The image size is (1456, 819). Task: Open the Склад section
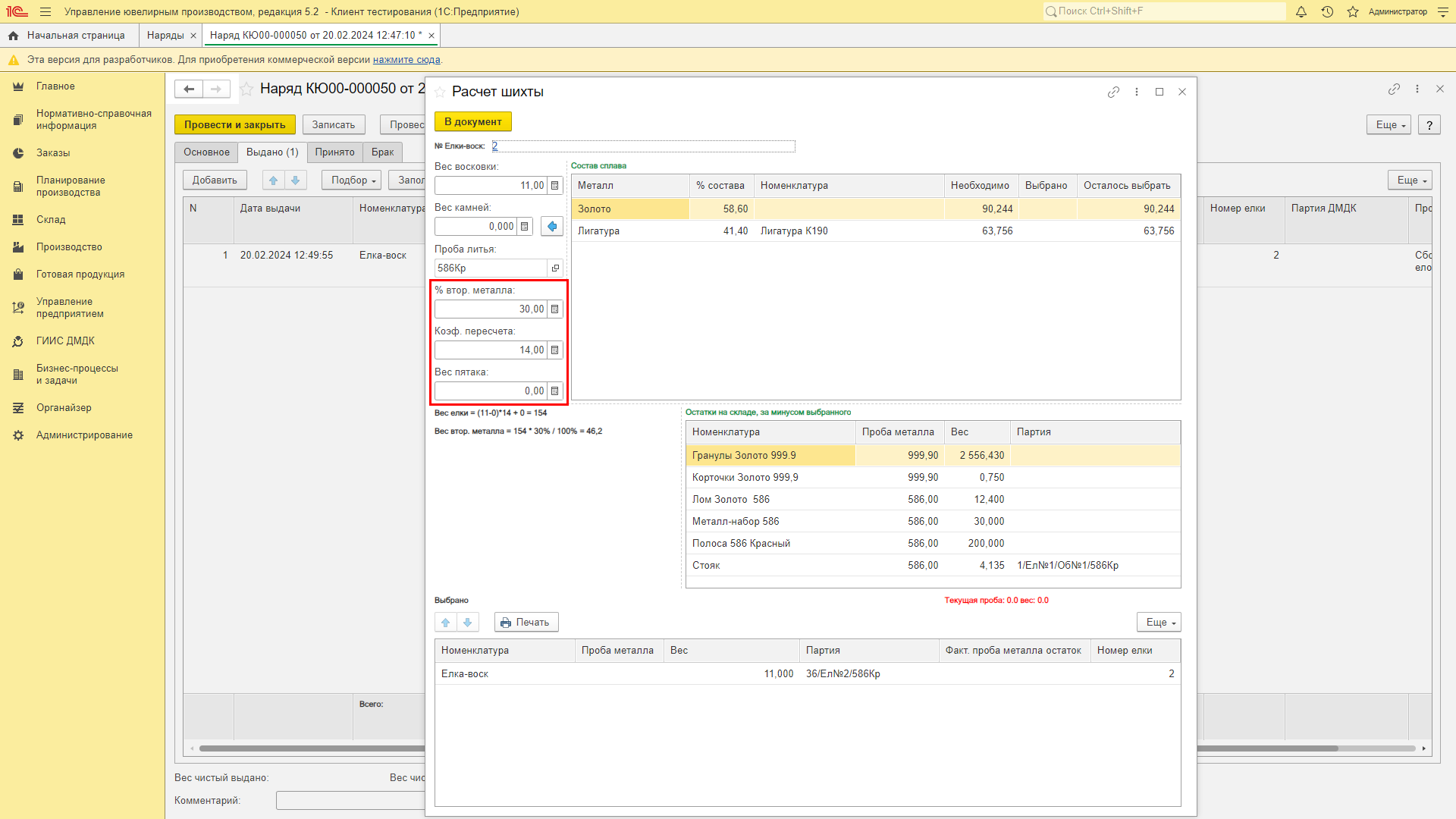[x=51, y=220]
